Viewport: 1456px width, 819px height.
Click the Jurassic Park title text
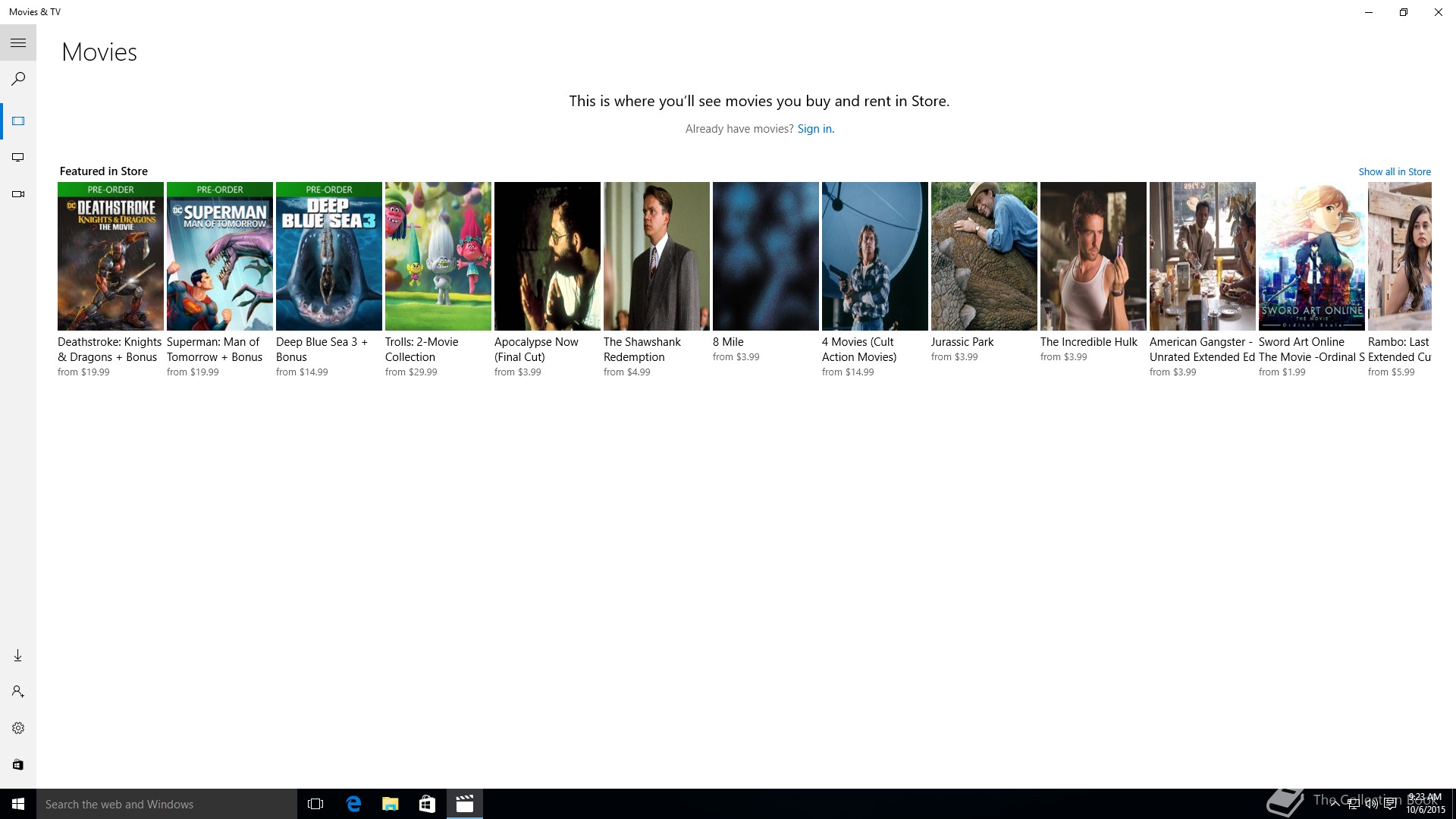(962, 342)
